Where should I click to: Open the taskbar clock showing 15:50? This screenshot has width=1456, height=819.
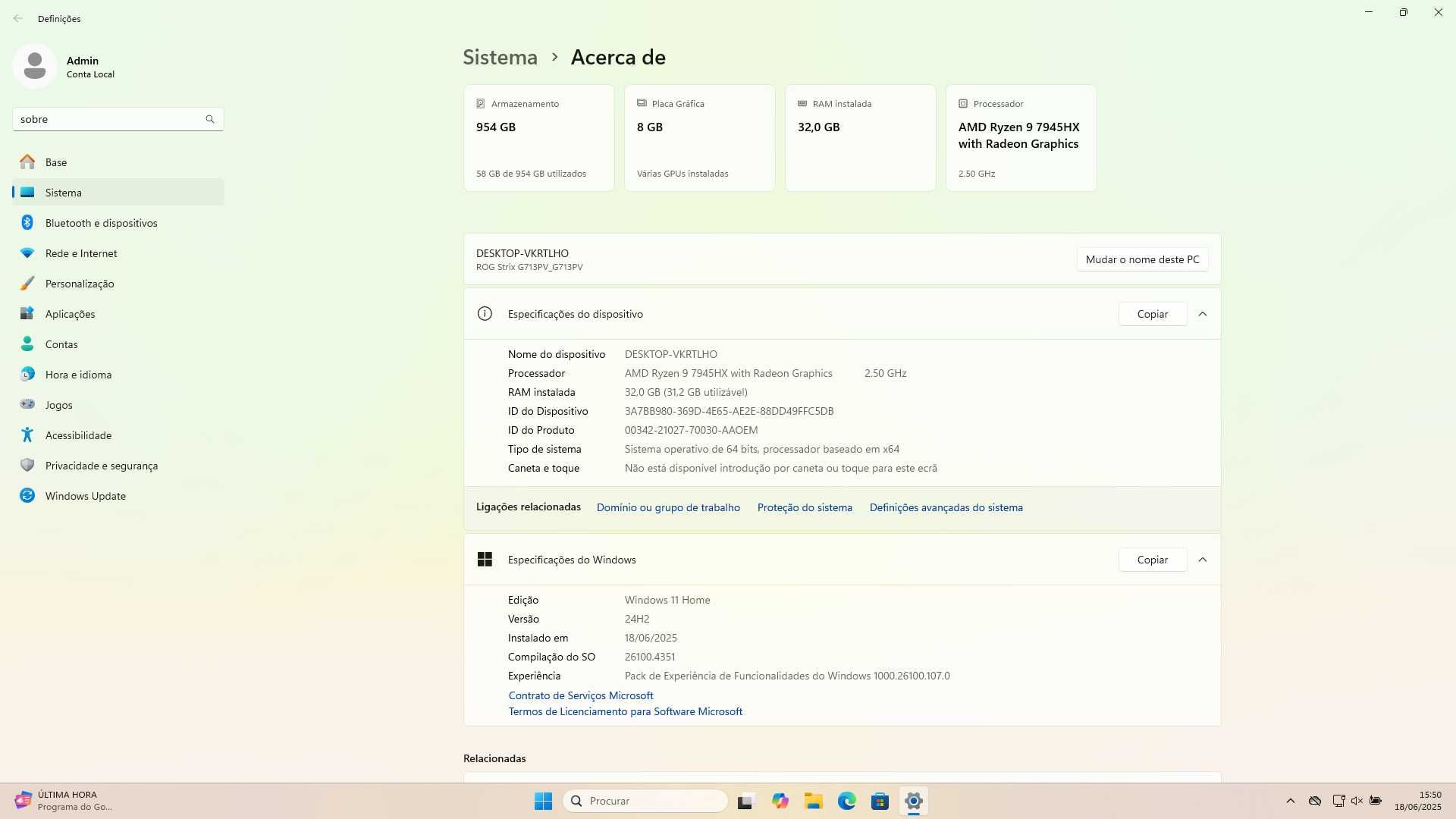coord(1417,801)
